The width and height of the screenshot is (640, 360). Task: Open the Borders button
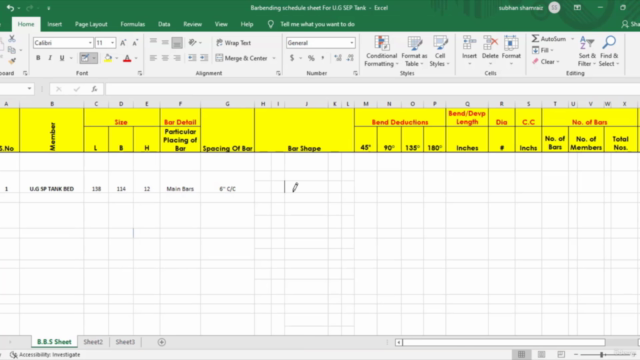tap(85, 58)
